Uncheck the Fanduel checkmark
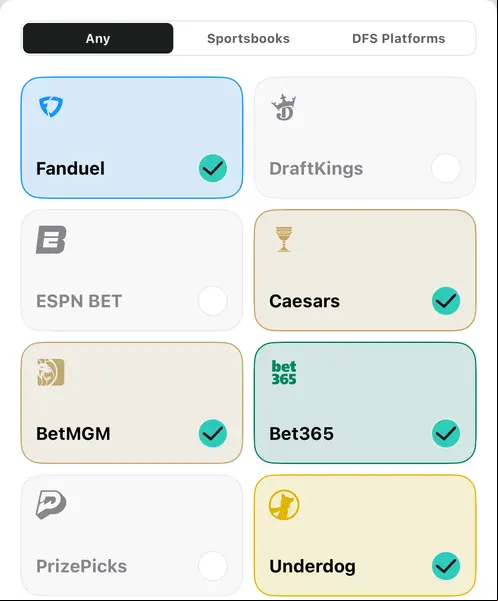The image size is (498, 601). [x=213, y=168]
